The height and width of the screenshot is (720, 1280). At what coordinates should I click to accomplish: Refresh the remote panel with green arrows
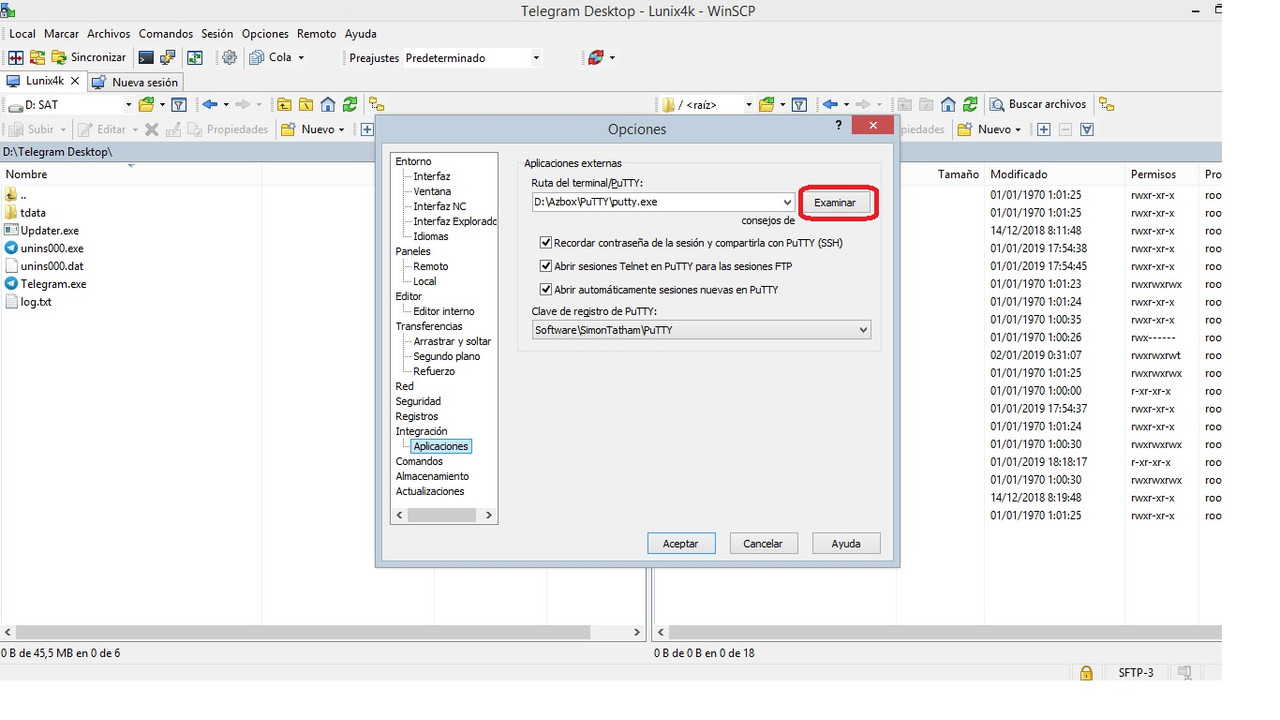(x=969, y=104)
